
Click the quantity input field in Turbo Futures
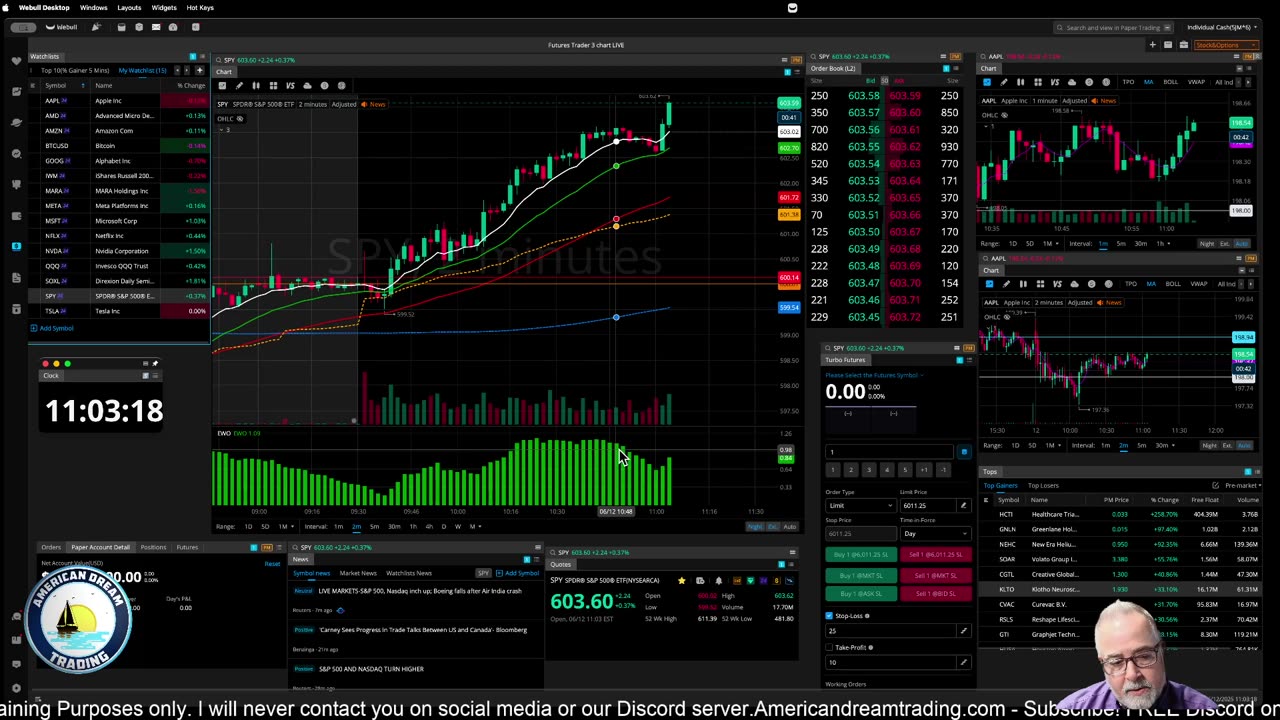(x=889, y=452)
